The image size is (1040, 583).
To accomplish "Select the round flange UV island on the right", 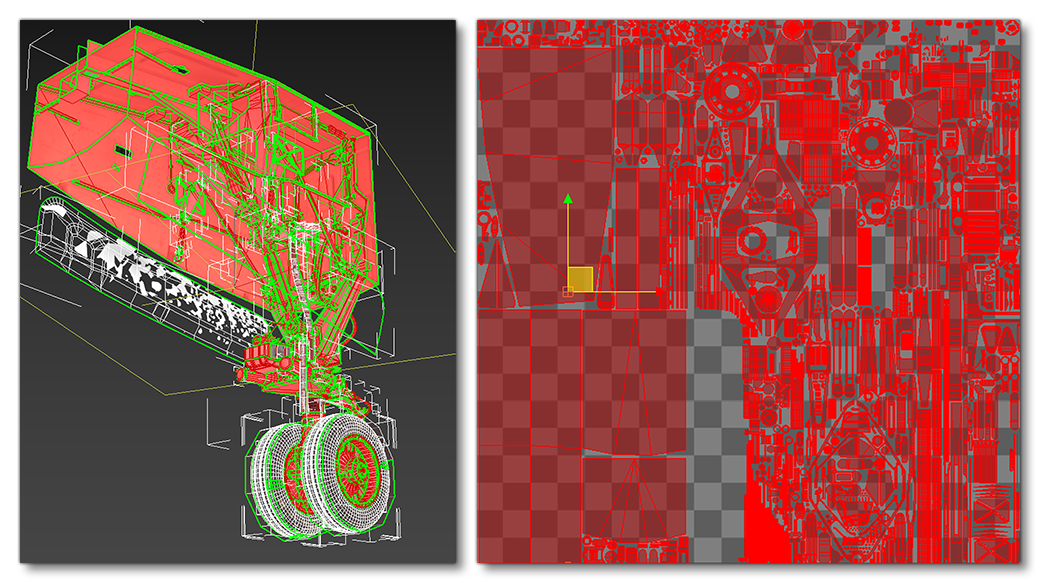I will [x=869, y=144].
